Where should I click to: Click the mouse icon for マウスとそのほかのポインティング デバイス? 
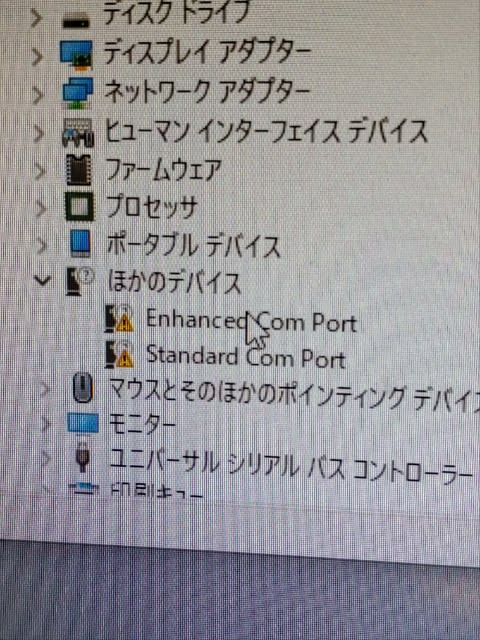pos(83,388)
